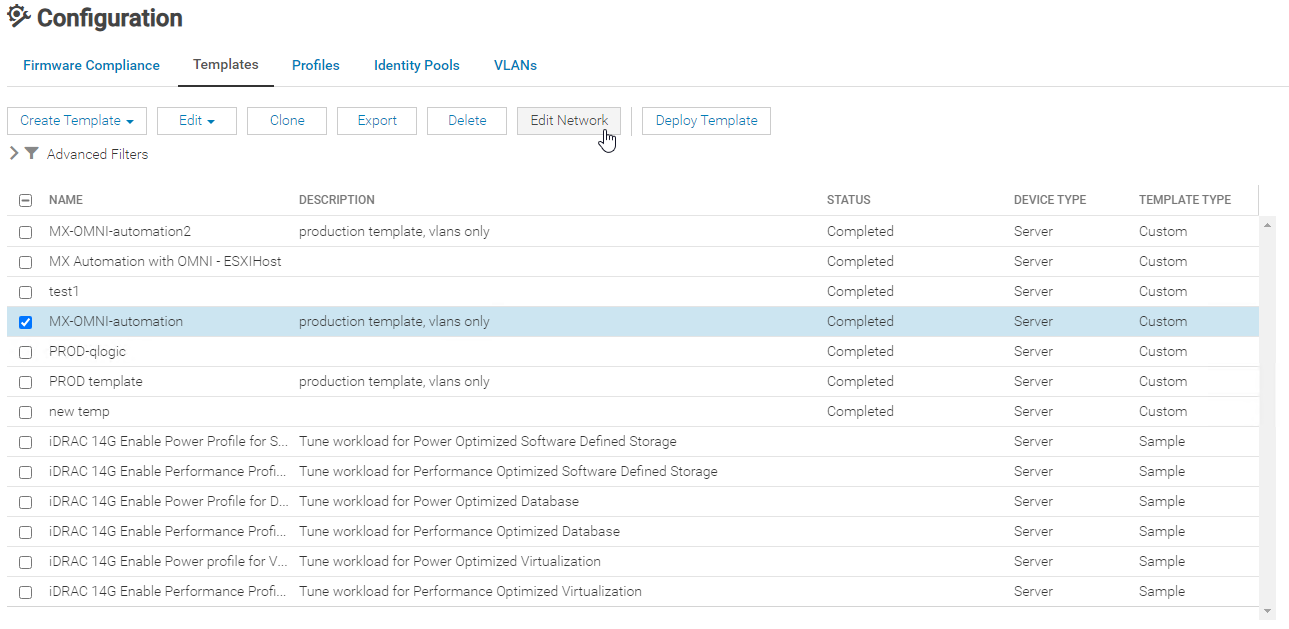Image resolution: width=1289 pixels, height=629 pixels.
Task: Open the Create Template dropdown
Action: point(77,121)
